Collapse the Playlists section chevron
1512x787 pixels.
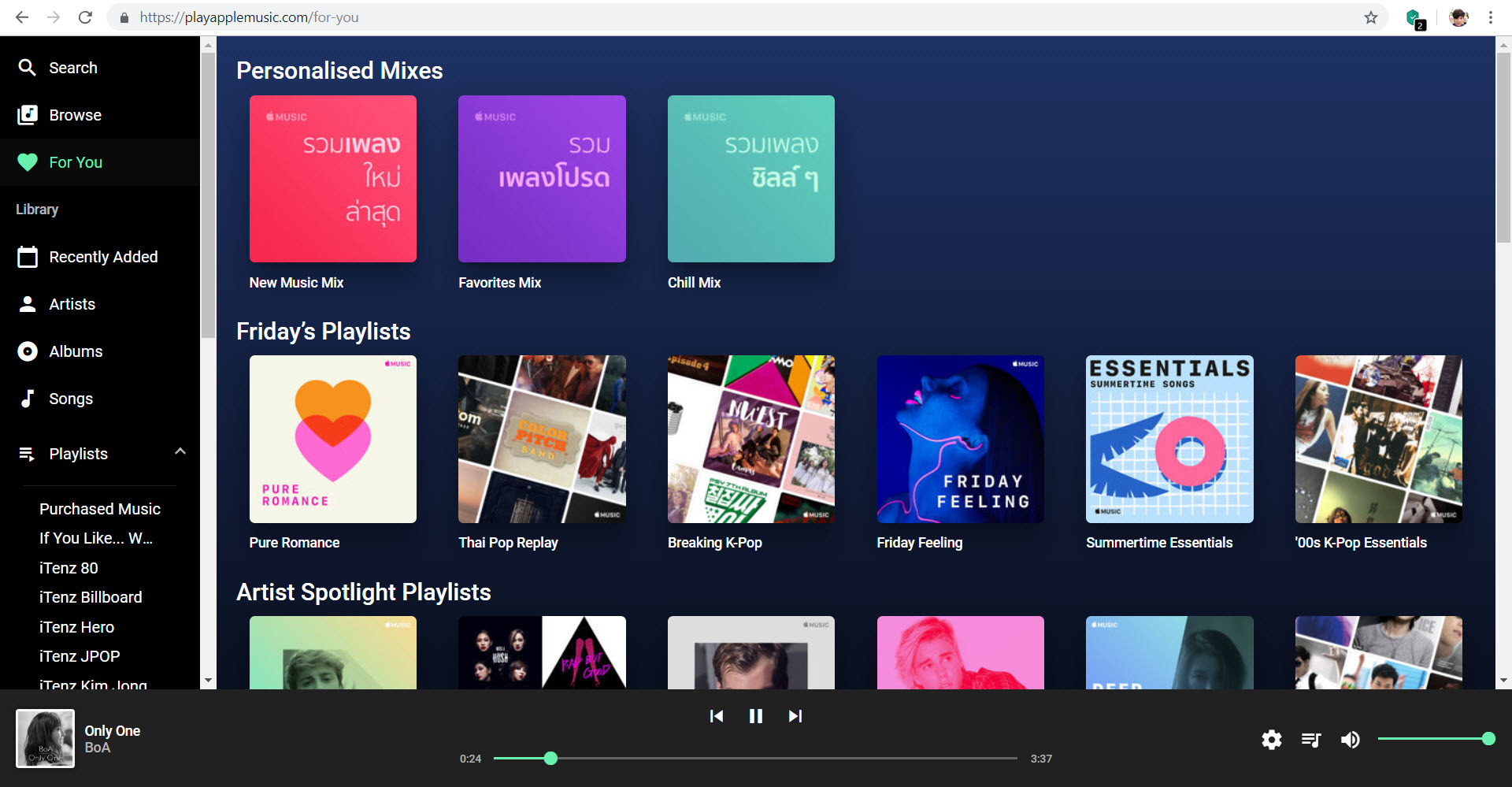click(x=180, y=452)
